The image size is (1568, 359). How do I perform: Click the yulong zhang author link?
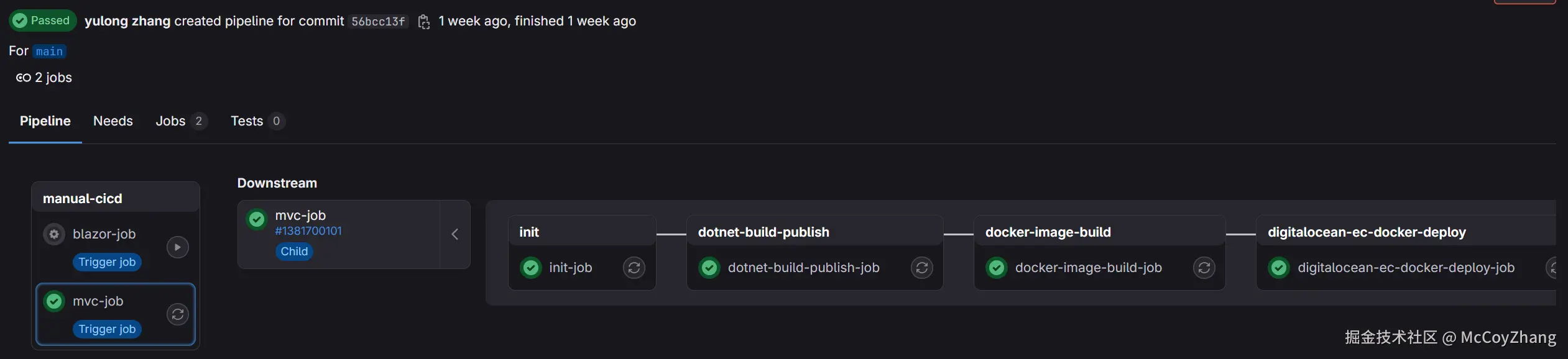pos(127,21)
